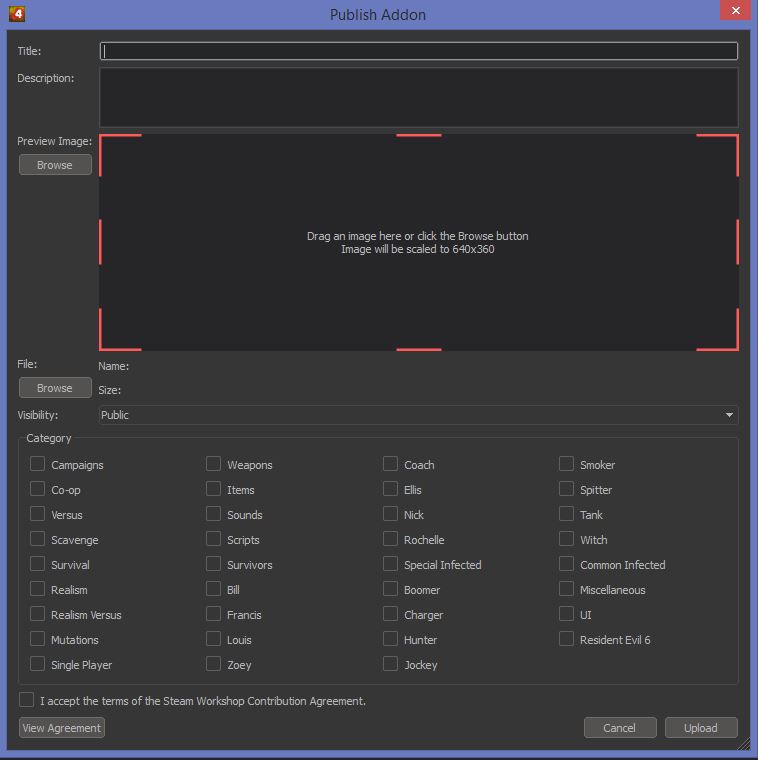Browse for the addon file

(x=55, y=388)
